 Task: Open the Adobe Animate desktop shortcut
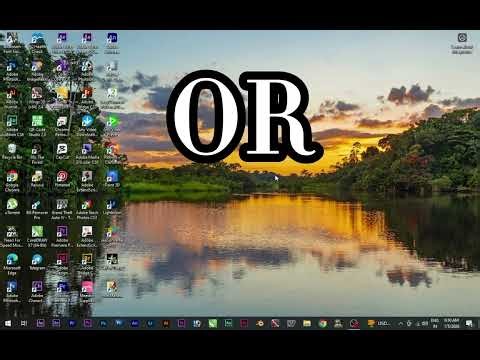(x=112, y=42)
